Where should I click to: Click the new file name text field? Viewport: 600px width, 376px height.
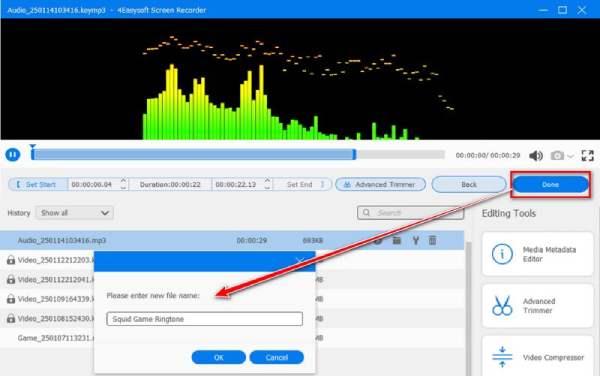click(205, 319)
